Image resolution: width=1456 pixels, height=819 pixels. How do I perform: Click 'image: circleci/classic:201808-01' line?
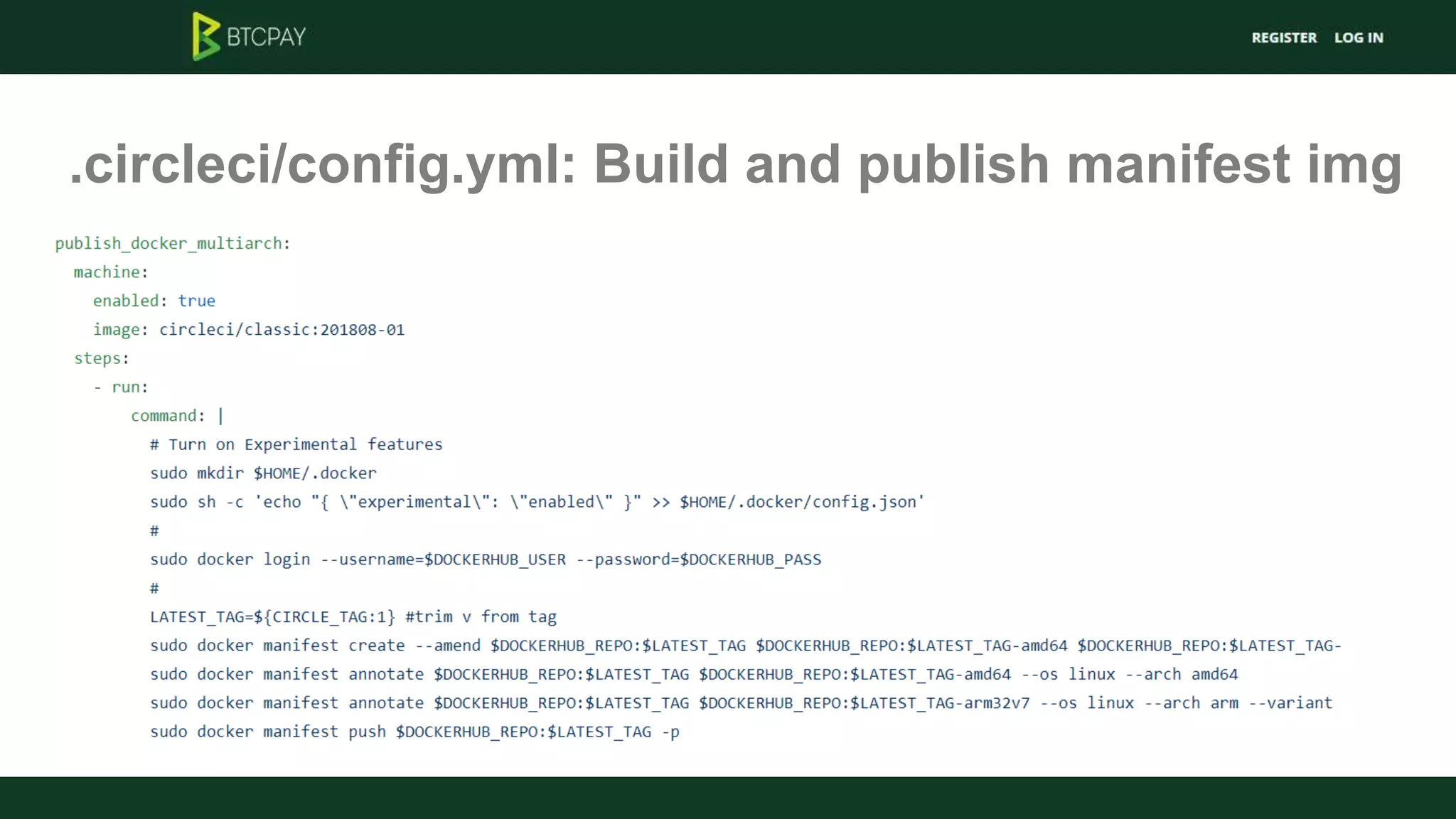coord(249,330)
